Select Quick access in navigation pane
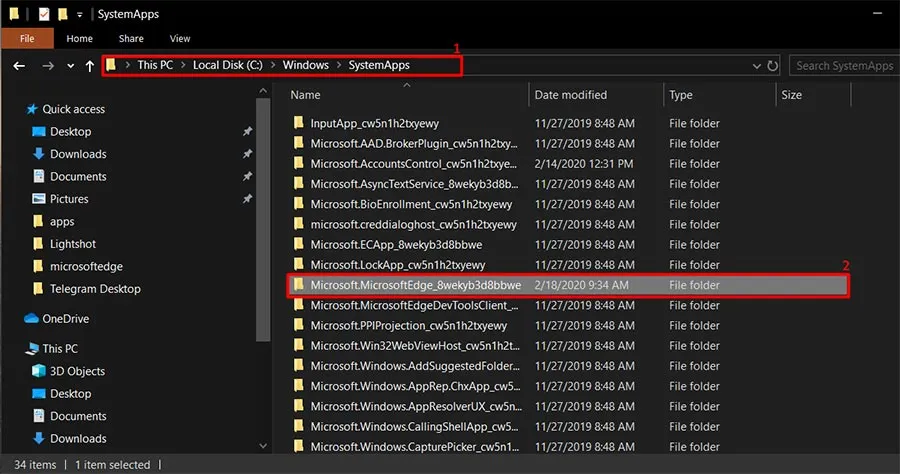Image resolution: width=900 pixels, height=474 pixels. coord(73,109)
